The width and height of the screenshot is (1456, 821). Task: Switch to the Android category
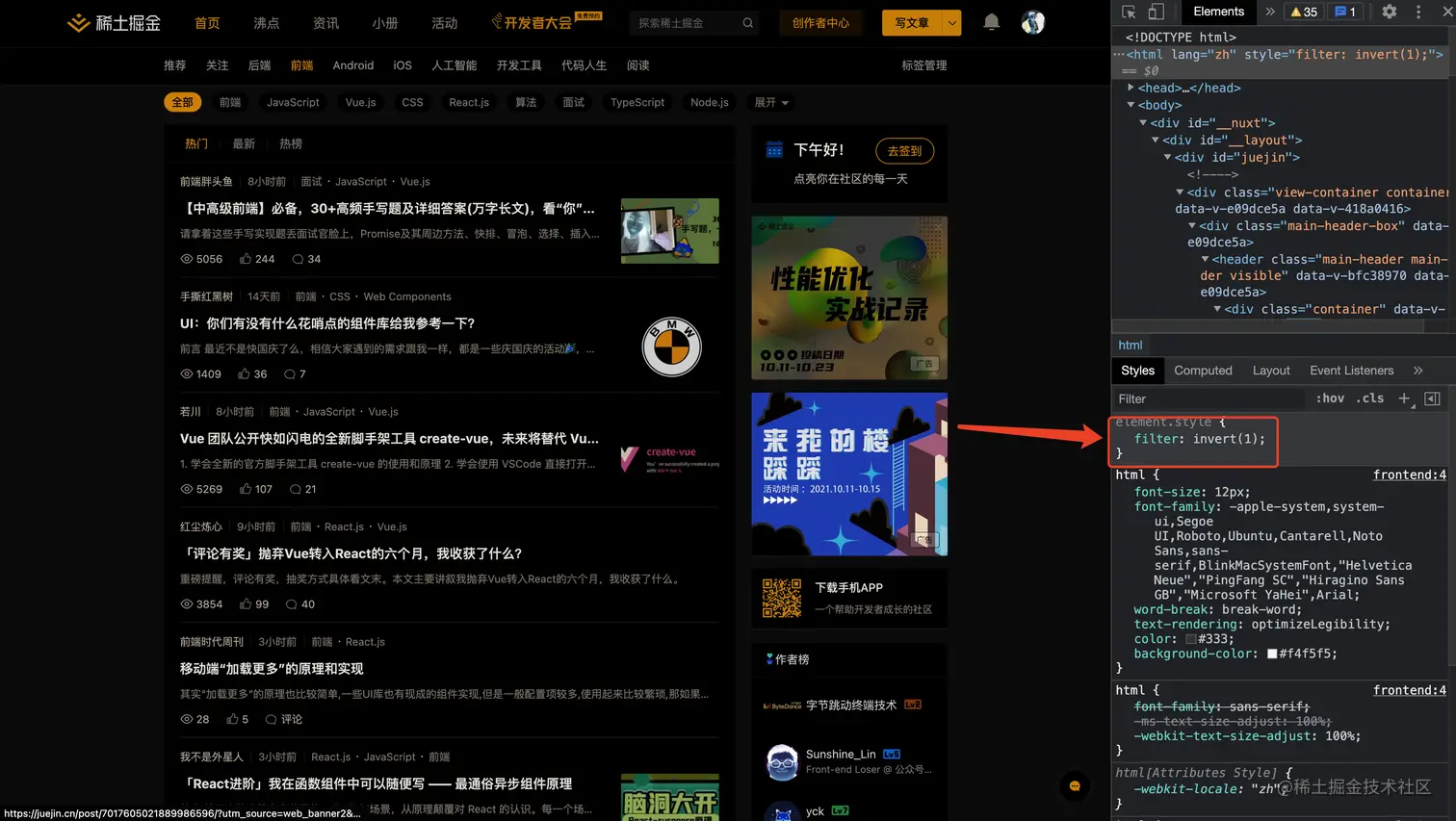click(352, 65)
